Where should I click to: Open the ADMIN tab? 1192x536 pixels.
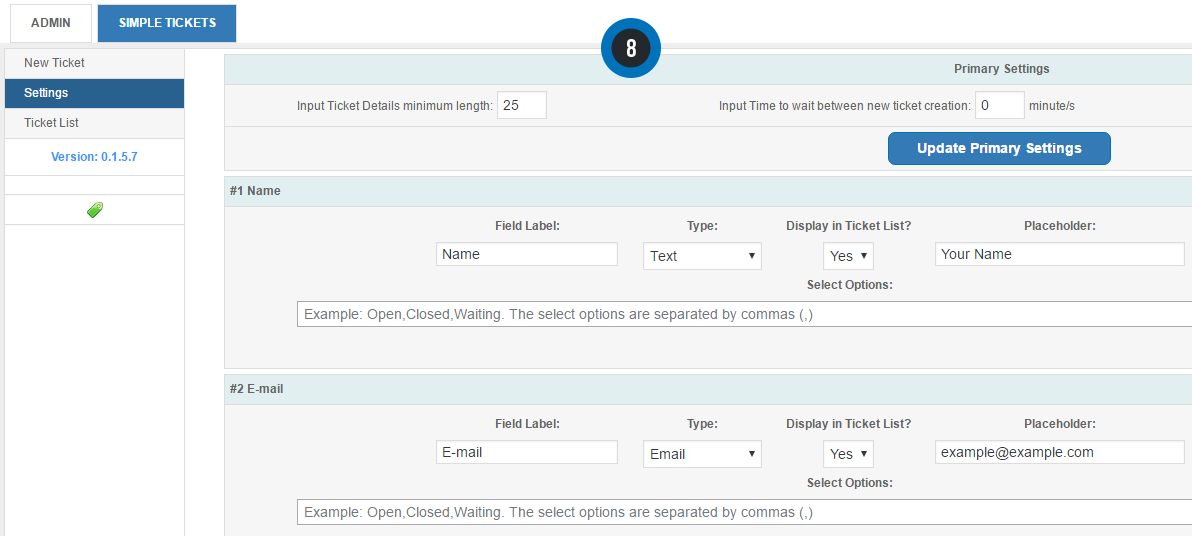[51, 23]
